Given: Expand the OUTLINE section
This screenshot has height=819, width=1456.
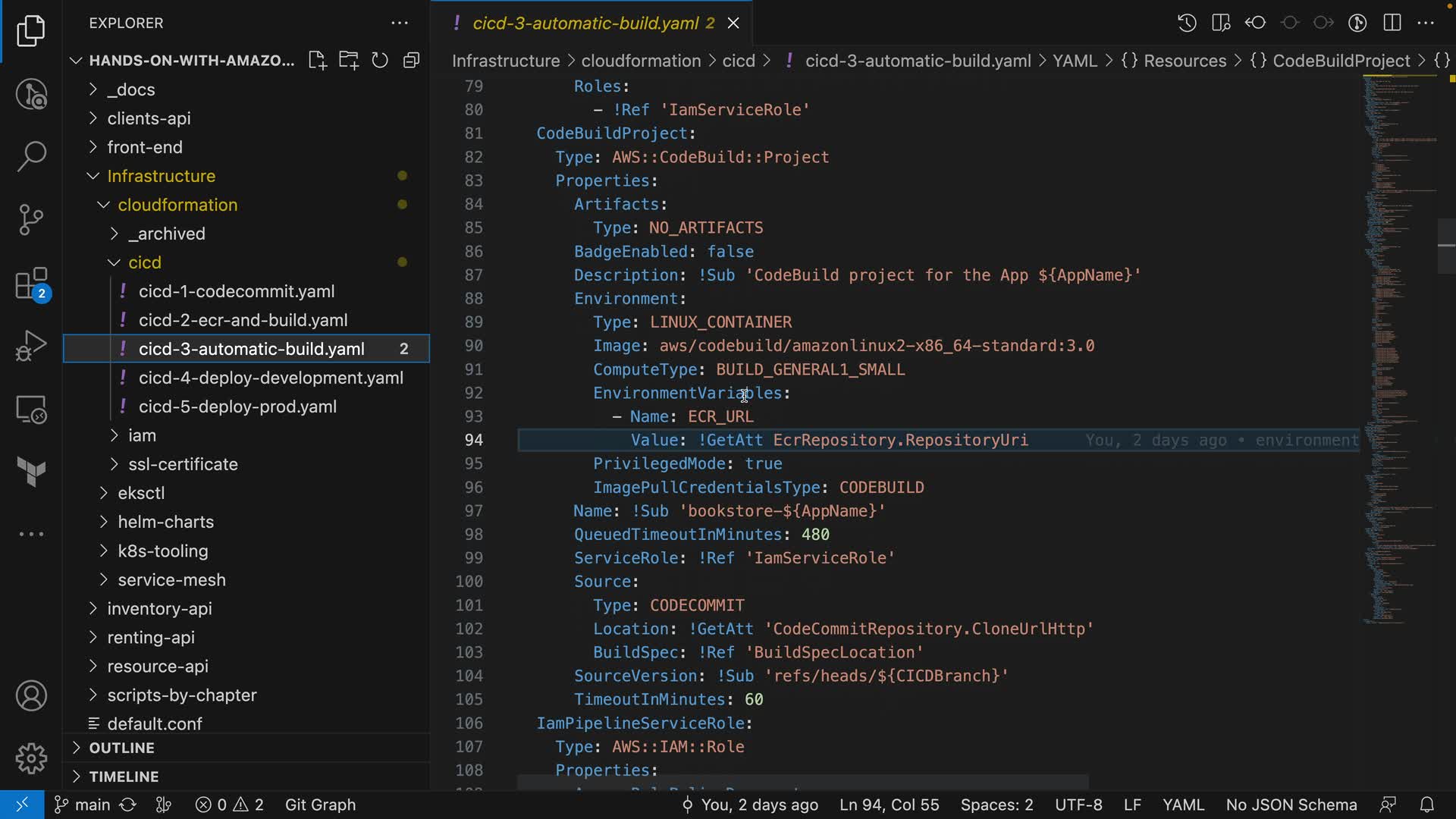Looking at the screenshot, I should click(121, 748).
